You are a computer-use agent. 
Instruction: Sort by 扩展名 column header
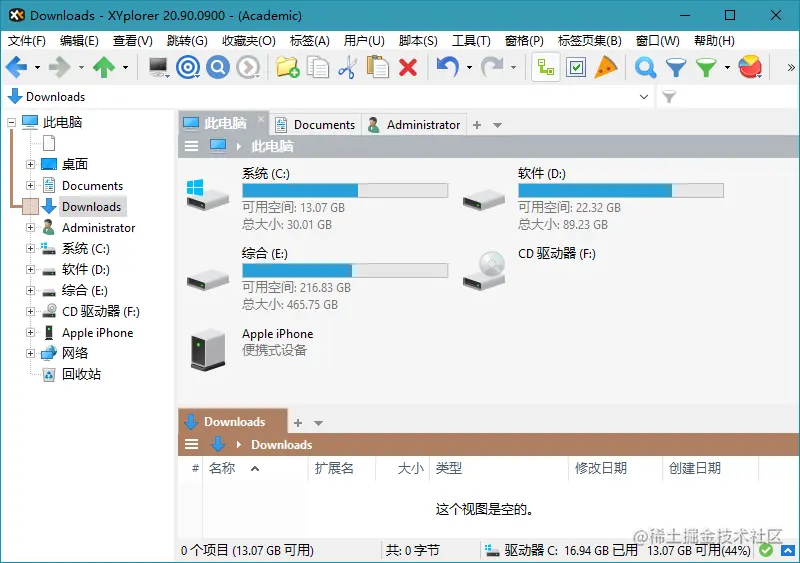click(342, 468)
